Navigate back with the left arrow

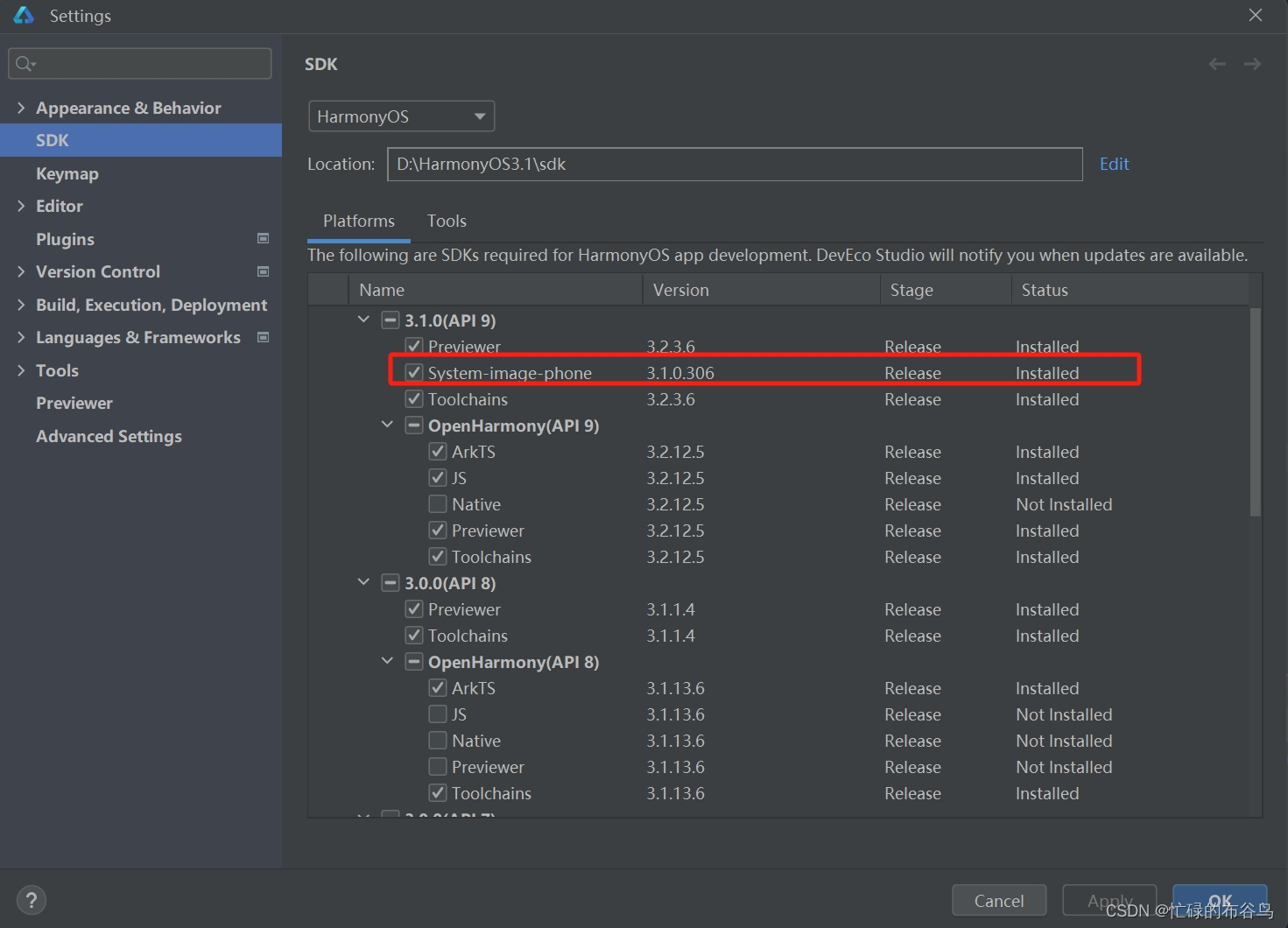(x=1217, y=64)
